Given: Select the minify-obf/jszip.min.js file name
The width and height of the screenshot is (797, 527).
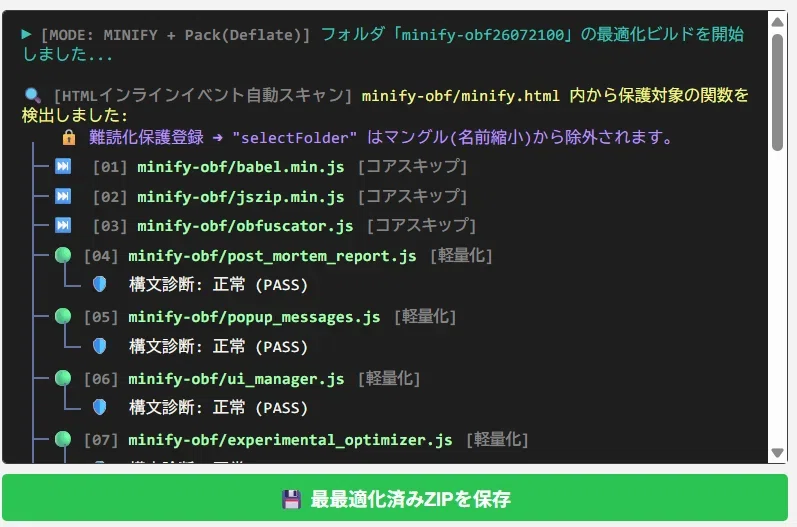Looking at the screenshot, I should point(240,197).
